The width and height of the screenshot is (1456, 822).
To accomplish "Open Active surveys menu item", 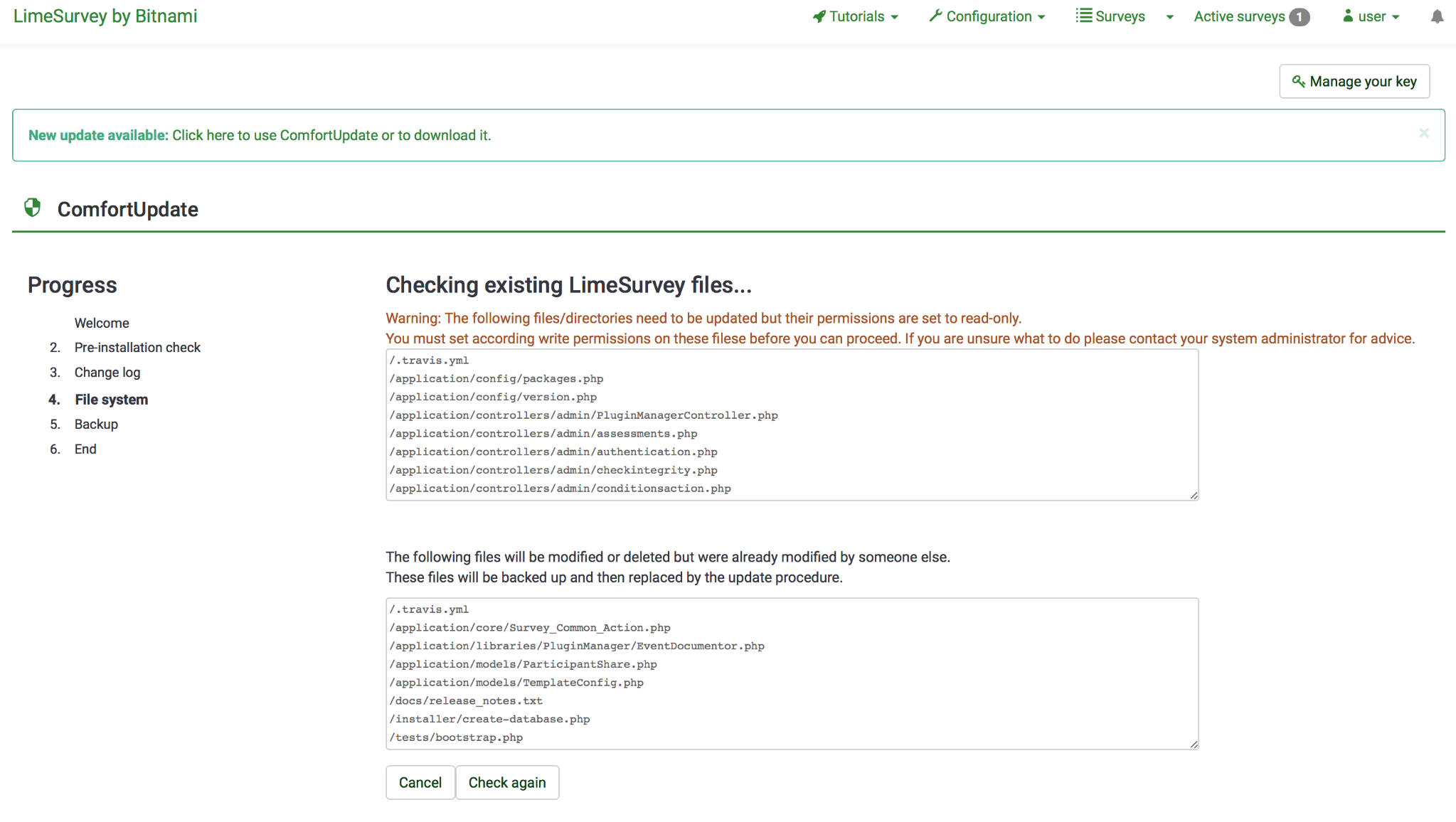I will [1239, 16].
